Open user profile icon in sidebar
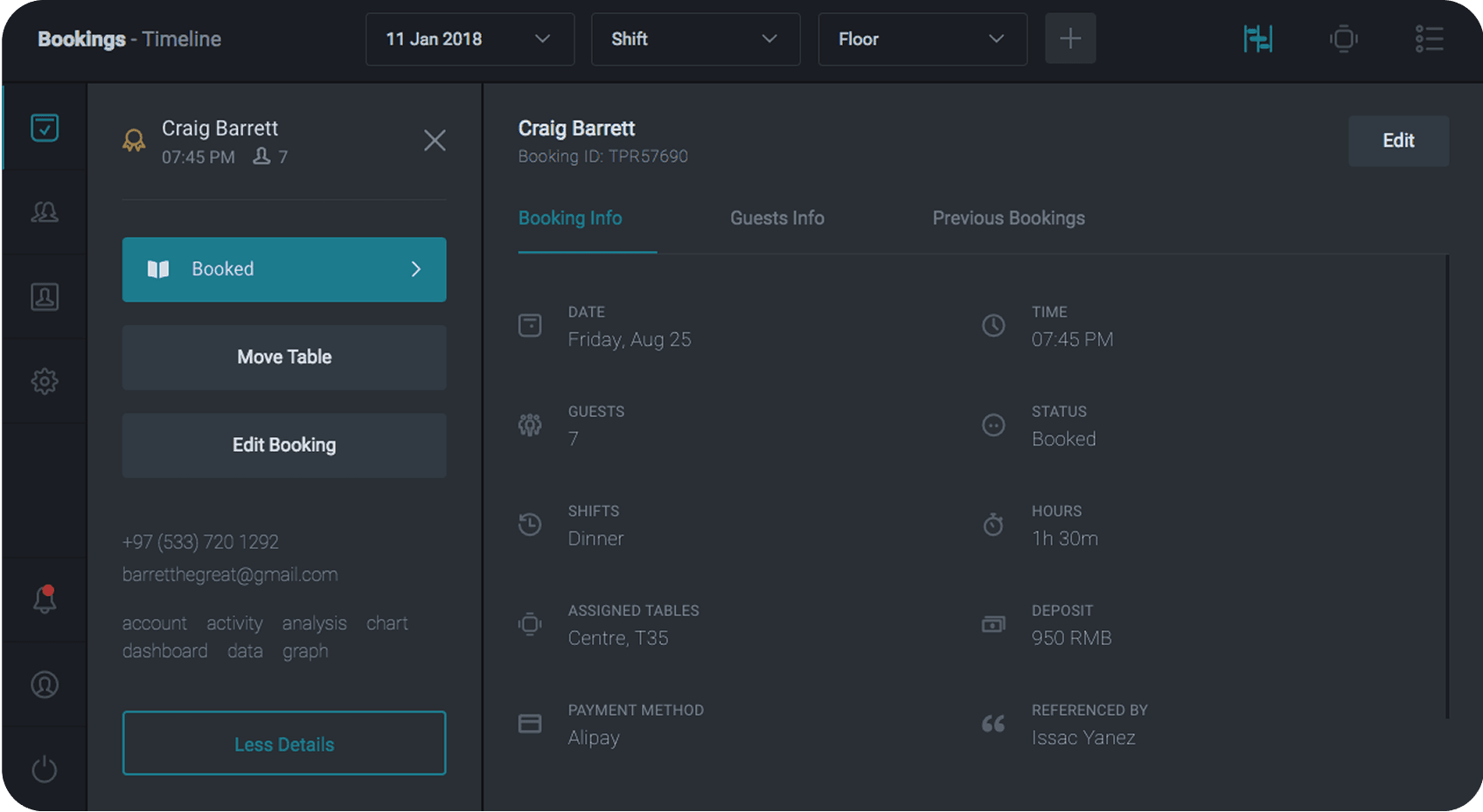Image resolution: width=1483 pixels, height=812 pixels. tap(45, 684)
